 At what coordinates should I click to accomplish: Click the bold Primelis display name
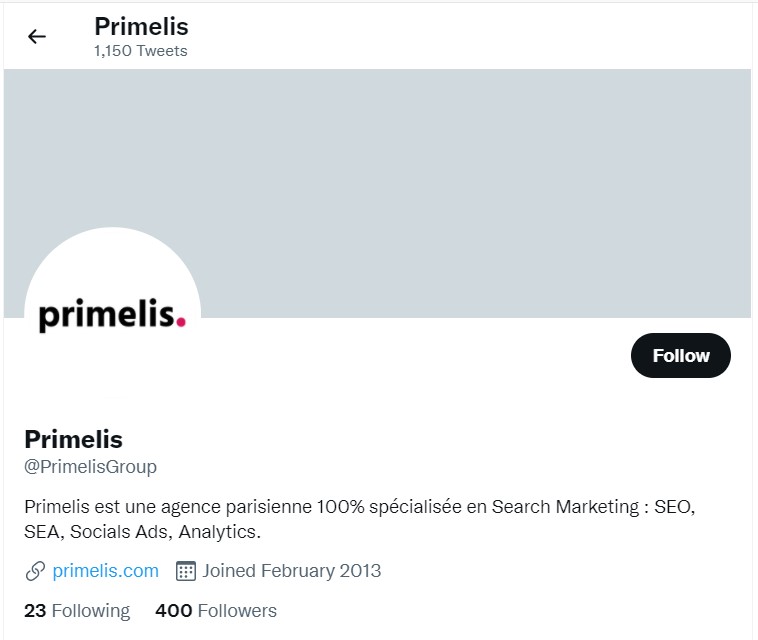[x=73, y=439]
